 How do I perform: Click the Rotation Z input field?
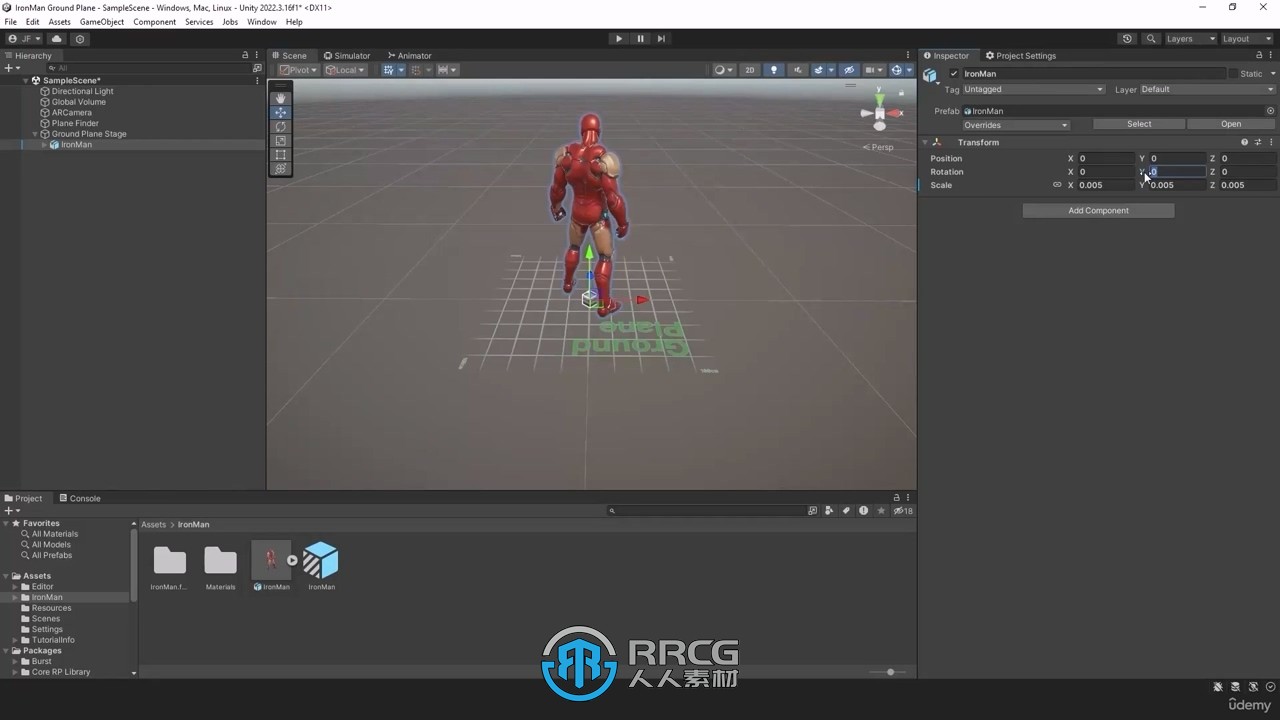point(1247,172)
